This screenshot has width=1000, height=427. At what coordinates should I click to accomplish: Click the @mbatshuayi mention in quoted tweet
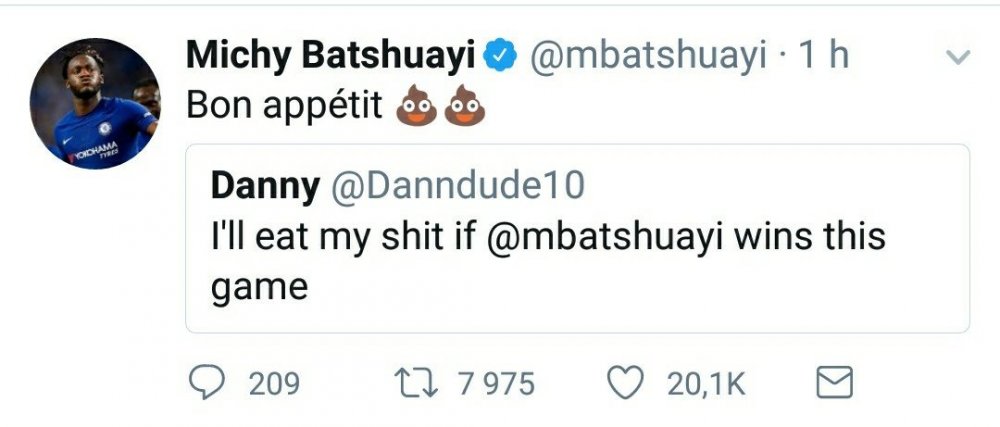[606, 237]
